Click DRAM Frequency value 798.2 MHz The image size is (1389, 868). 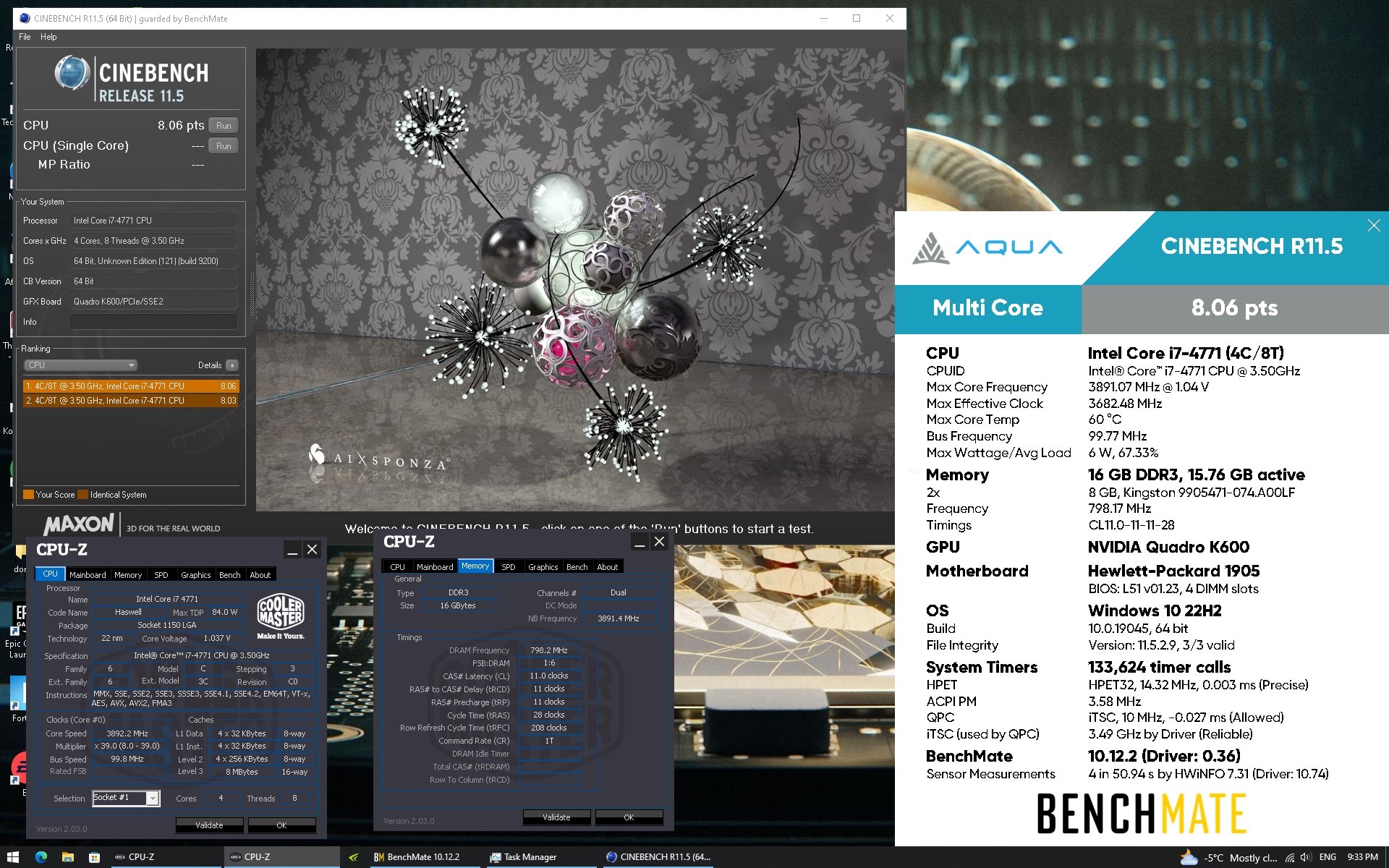click(x=549, y=650)
